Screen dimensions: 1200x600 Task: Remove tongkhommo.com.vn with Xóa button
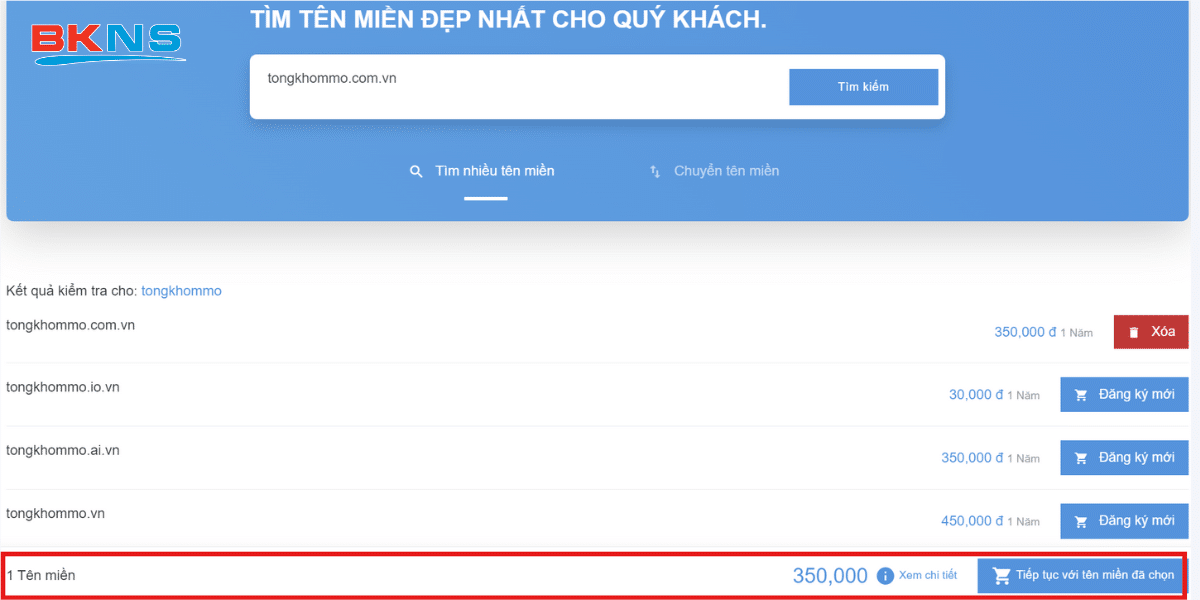click(1151, 332)
